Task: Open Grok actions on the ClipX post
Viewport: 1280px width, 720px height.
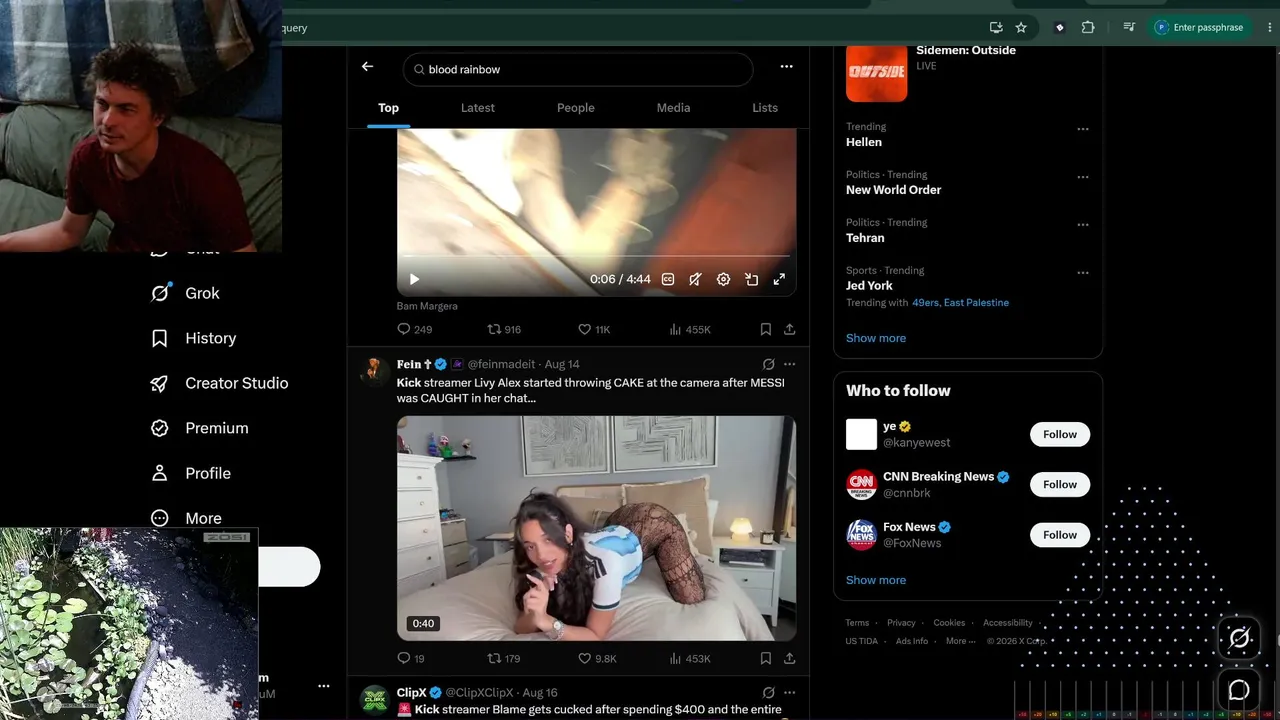Action: pos(768,692)
